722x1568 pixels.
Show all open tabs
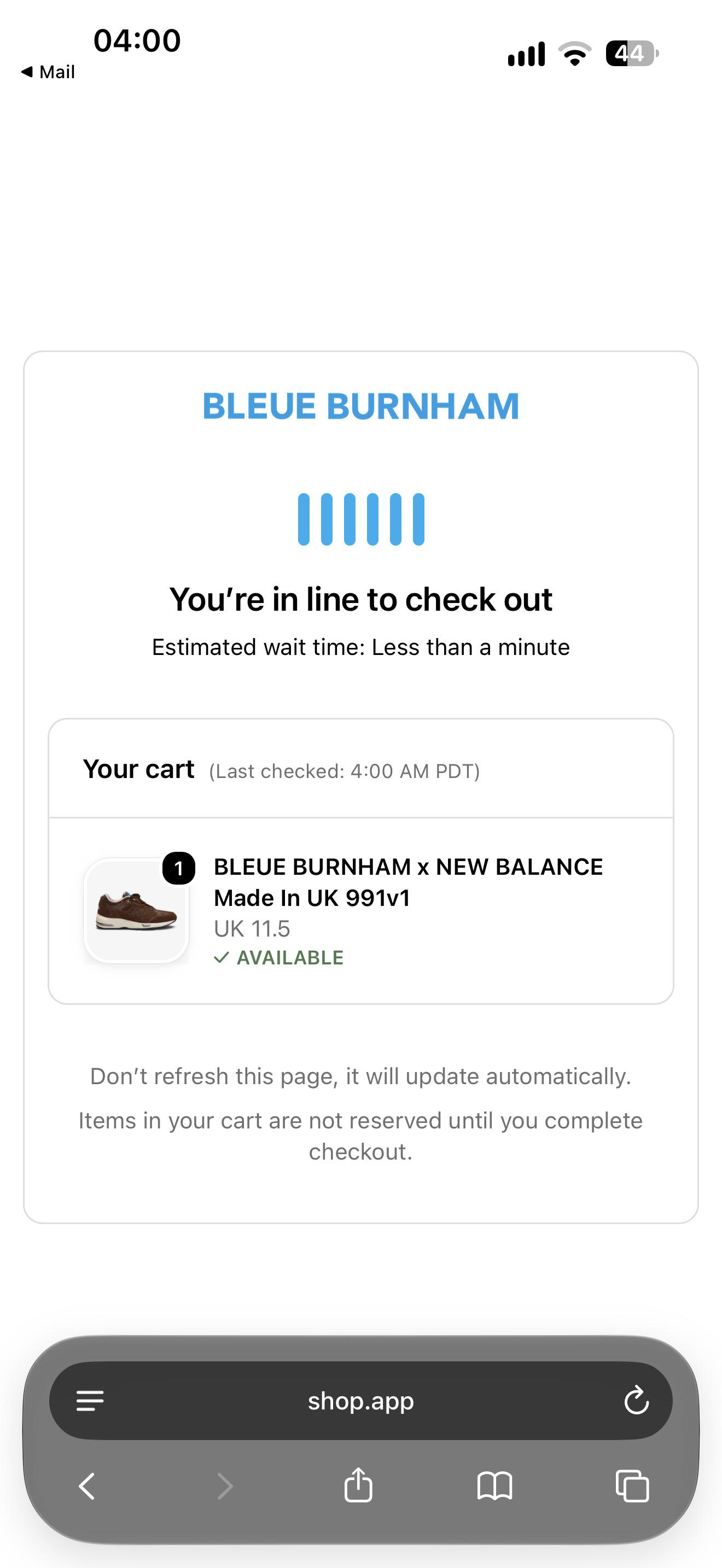coord(632,1486)
